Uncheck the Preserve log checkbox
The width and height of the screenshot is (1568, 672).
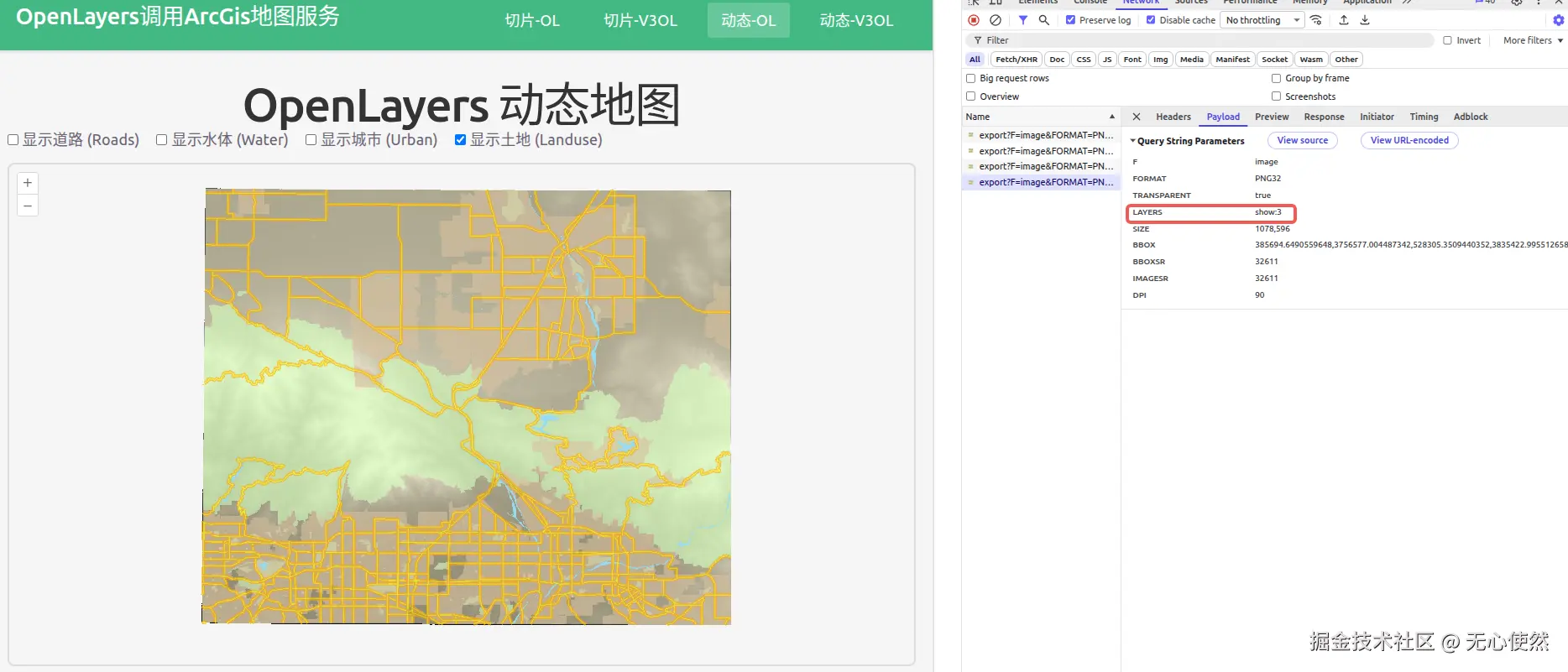[1071, 20]
